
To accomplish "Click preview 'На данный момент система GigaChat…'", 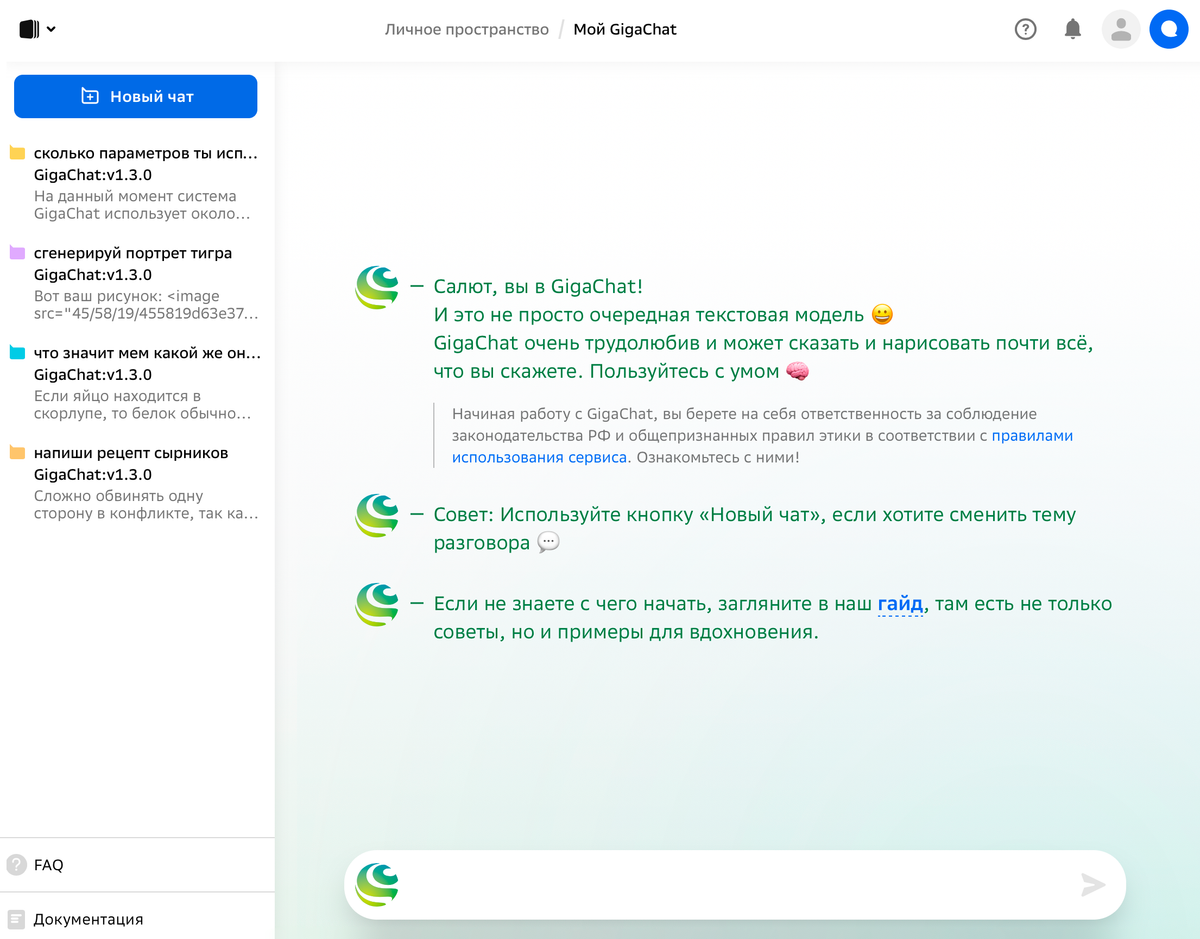I will [142, 205].
